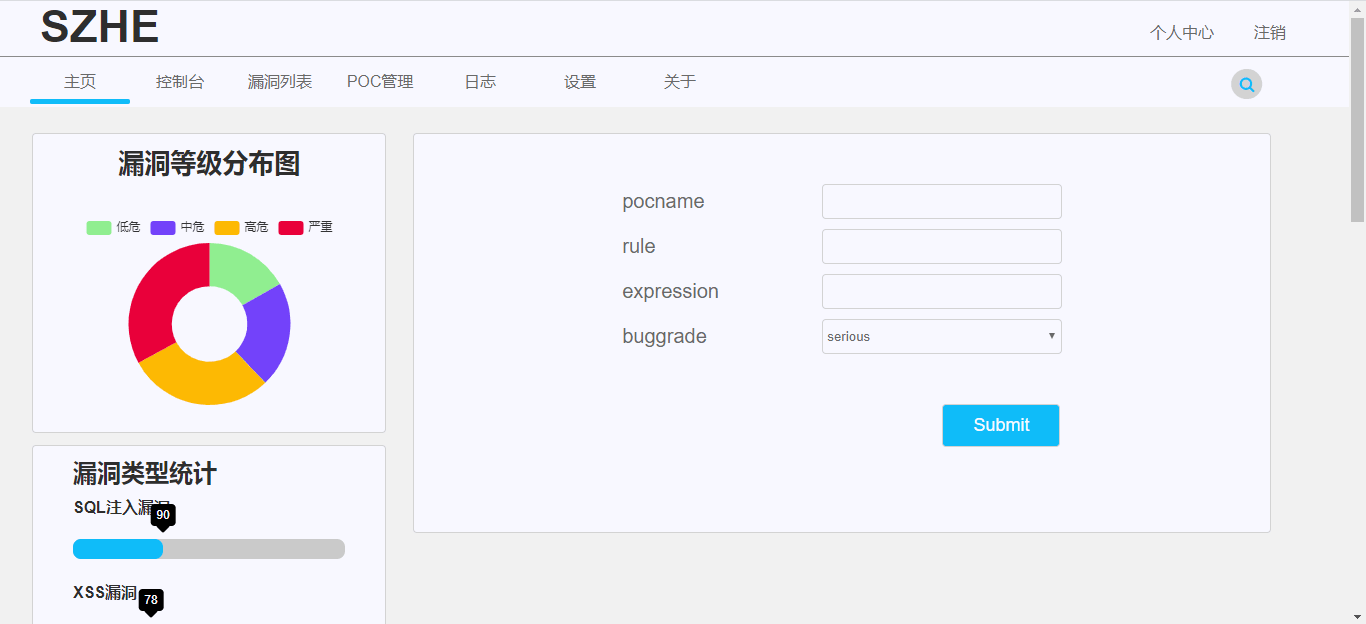Toggle the red 严重 legend swatch
Screen dimensions: 1366x624
(x=290, y=228)
